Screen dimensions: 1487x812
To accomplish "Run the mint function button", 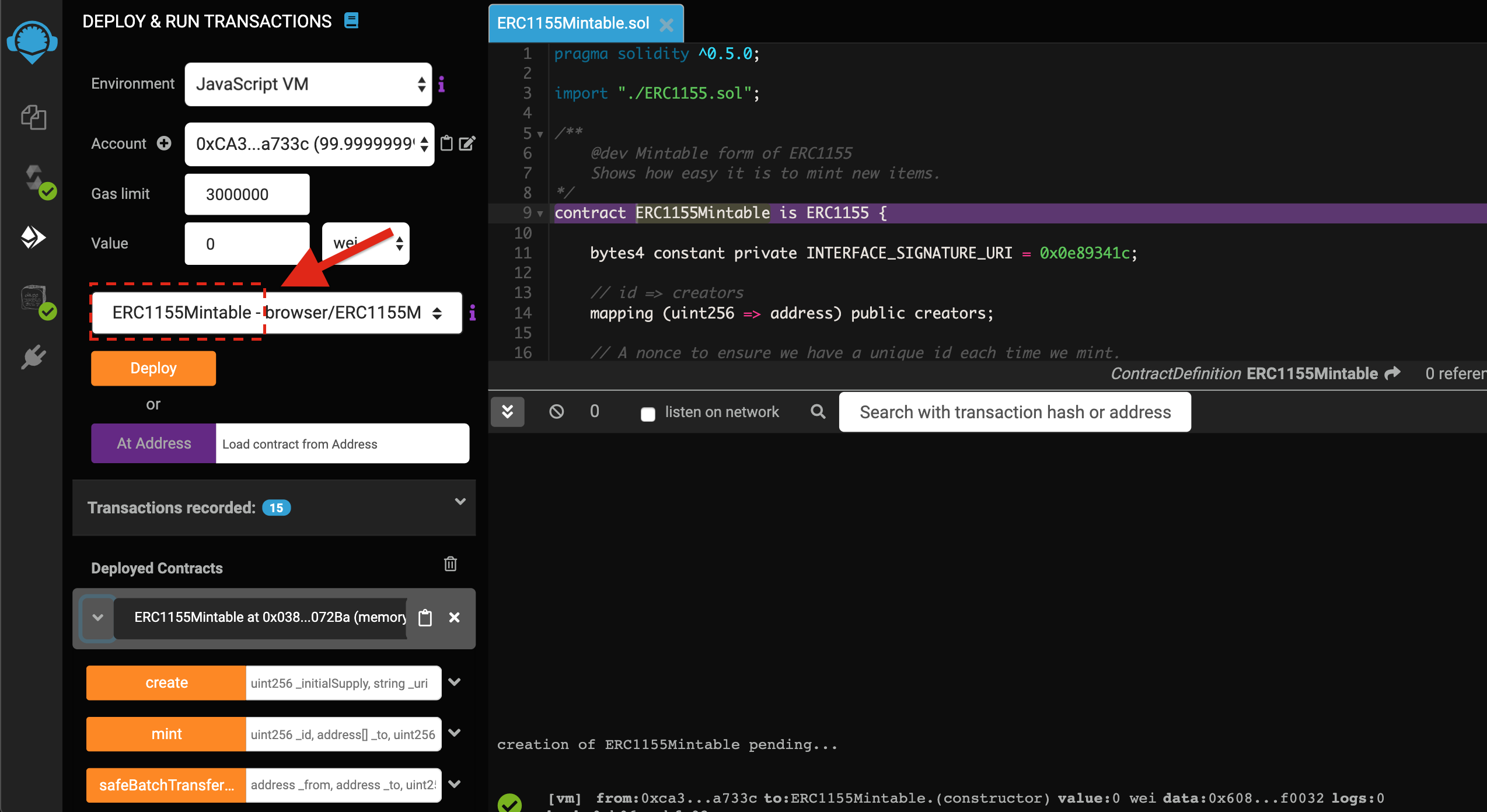I will 166,734.
